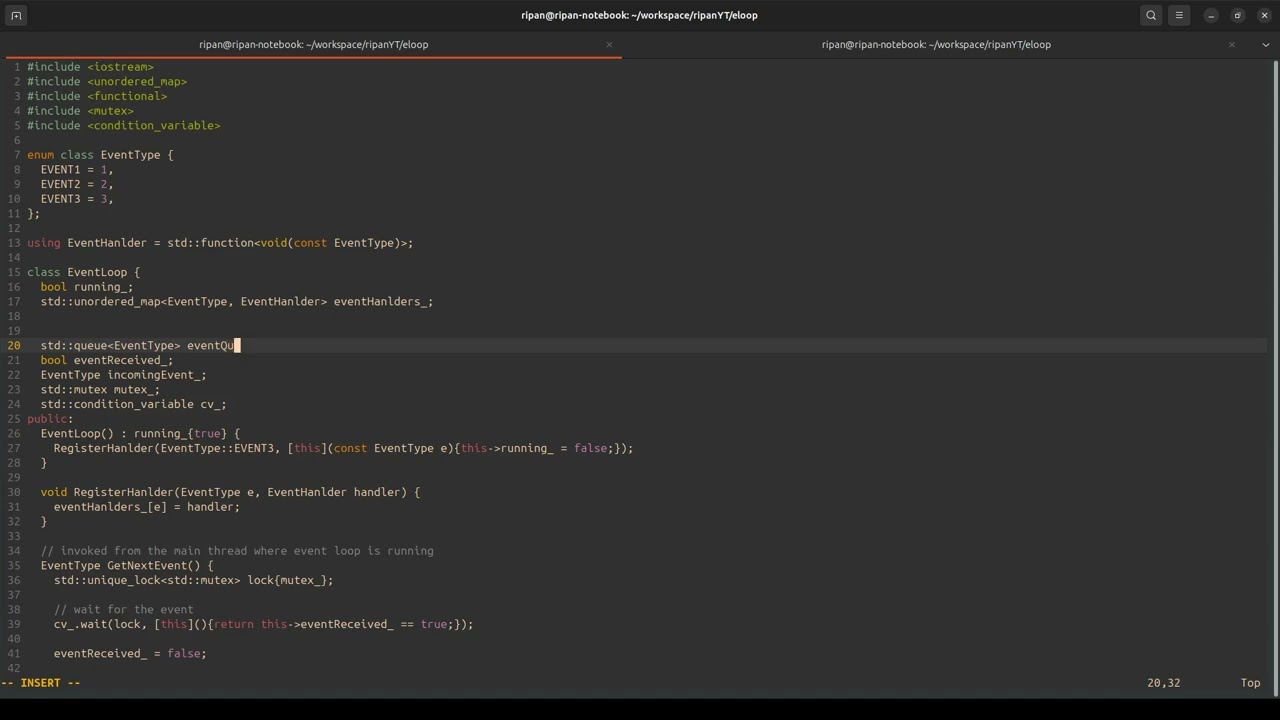Switch to the second eloop terminal tab

coord(936,44)
